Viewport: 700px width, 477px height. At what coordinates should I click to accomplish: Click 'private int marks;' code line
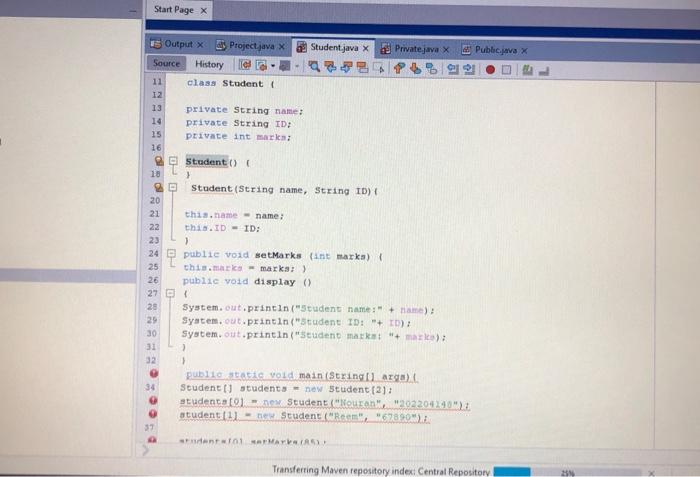pos(238,137)
